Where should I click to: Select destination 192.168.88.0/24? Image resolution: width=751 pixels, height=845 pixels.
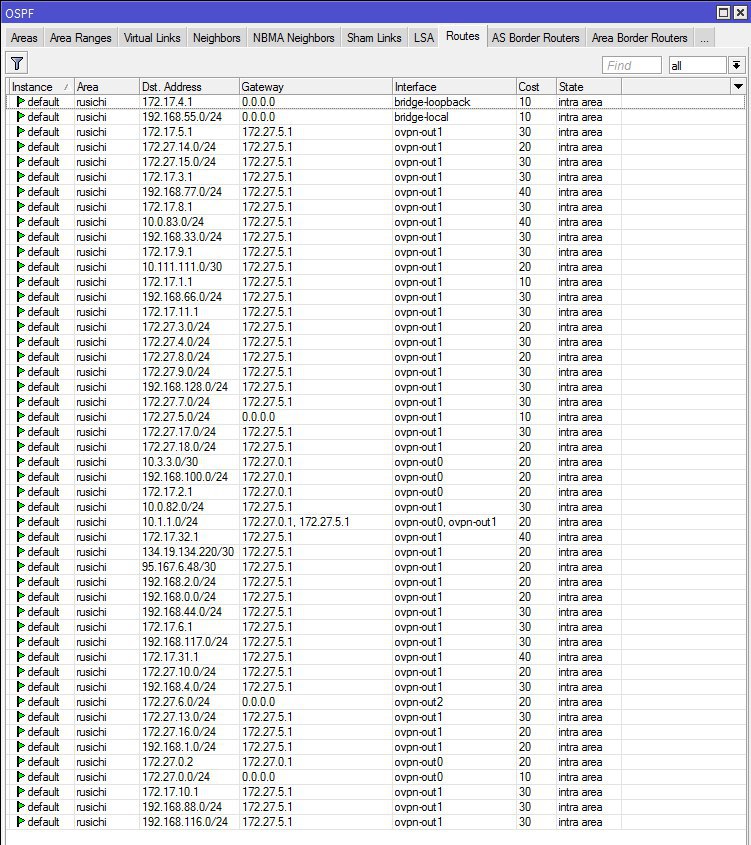click(x=182, y=807)
